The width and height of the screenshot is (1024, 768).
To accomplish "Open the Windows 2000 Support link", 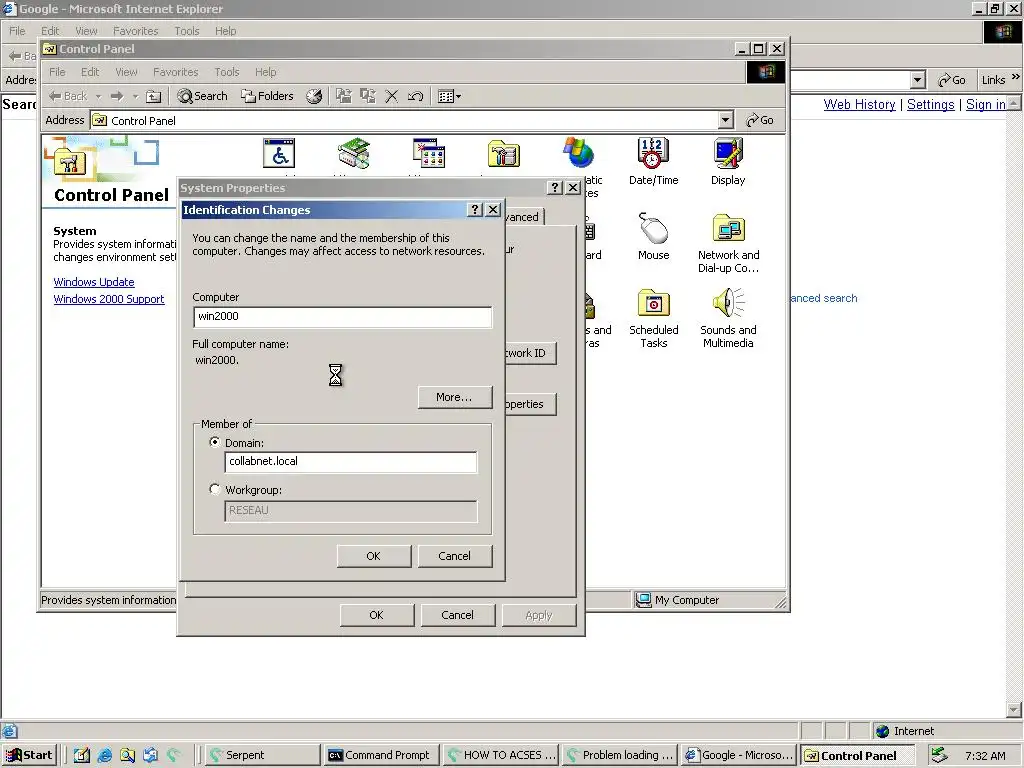I will tap(109, 299).
